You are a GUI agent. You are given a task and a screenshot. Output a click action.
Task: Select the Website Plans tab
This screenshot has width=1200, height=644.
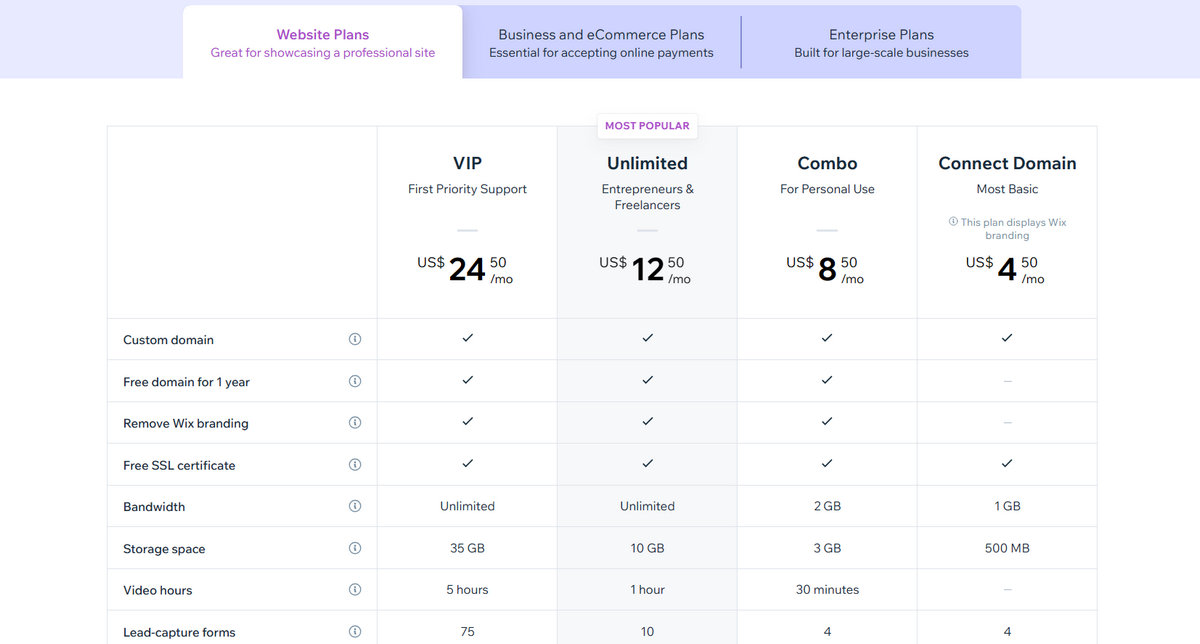(322, 42)
